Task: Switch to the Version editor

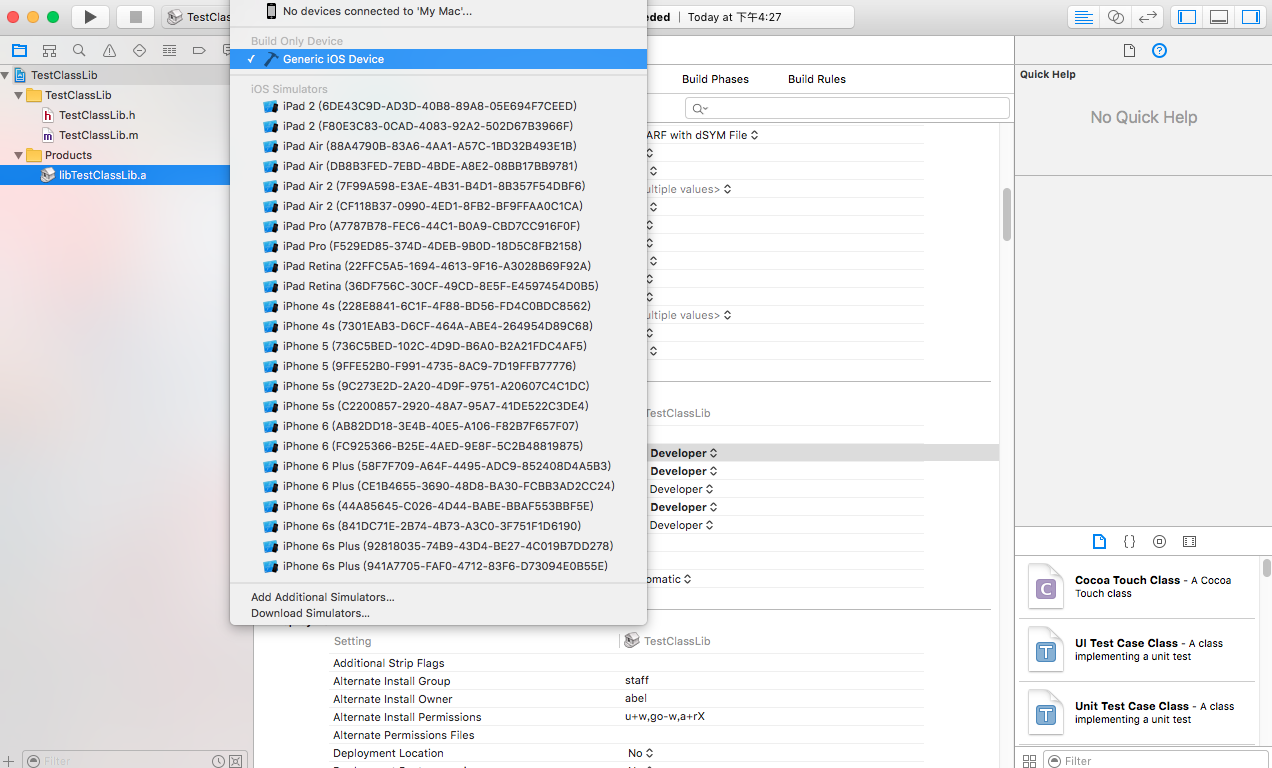Action: click(1149, 17)
